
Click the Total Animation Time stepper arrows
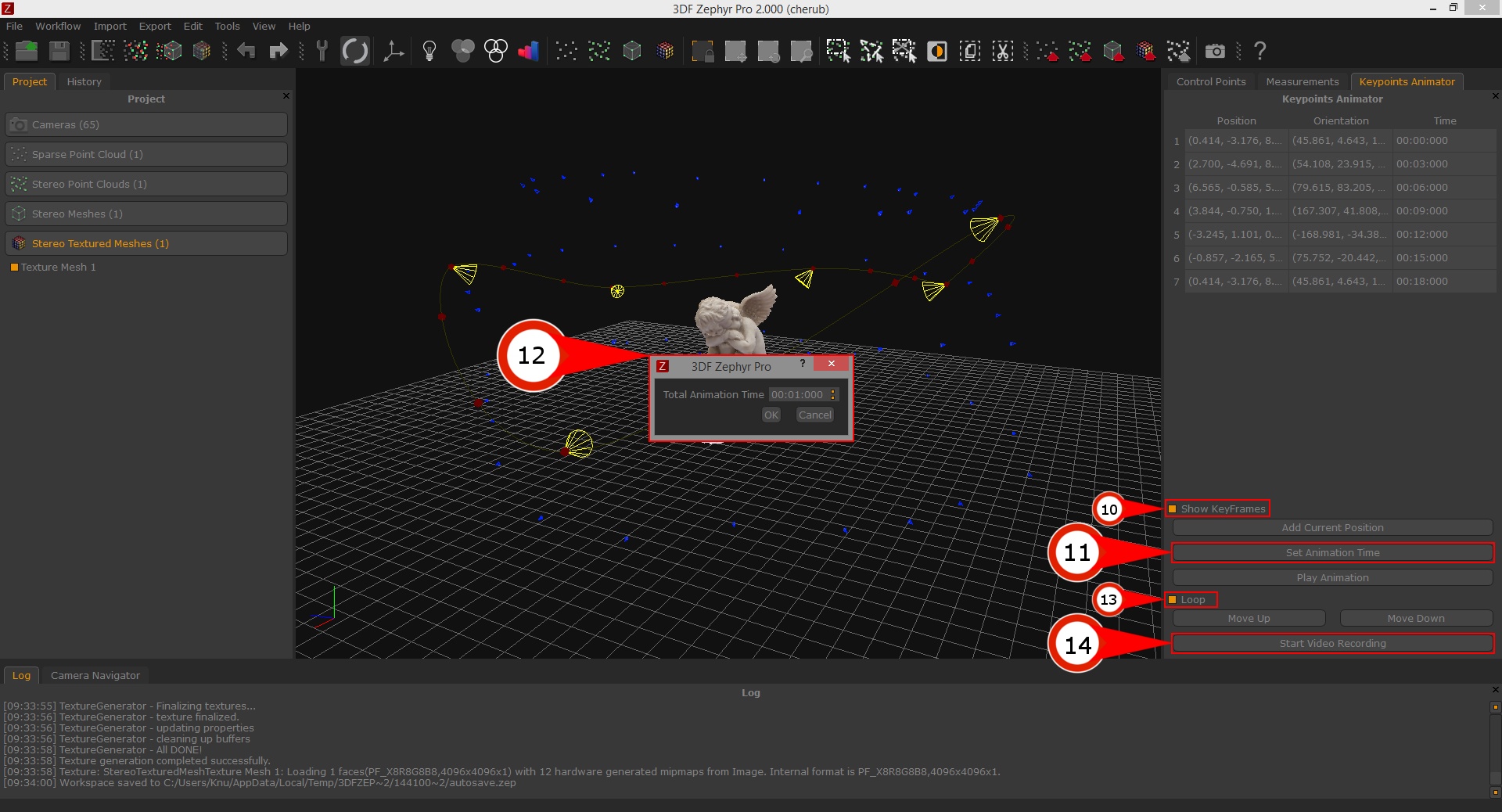[x=833, y=395]
